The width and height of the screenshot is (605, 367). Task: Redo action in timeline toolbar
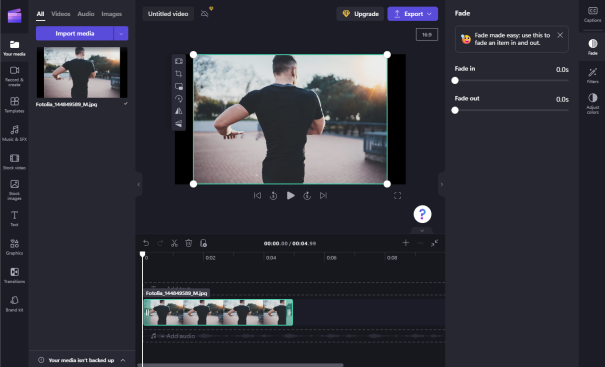point(160,243)
